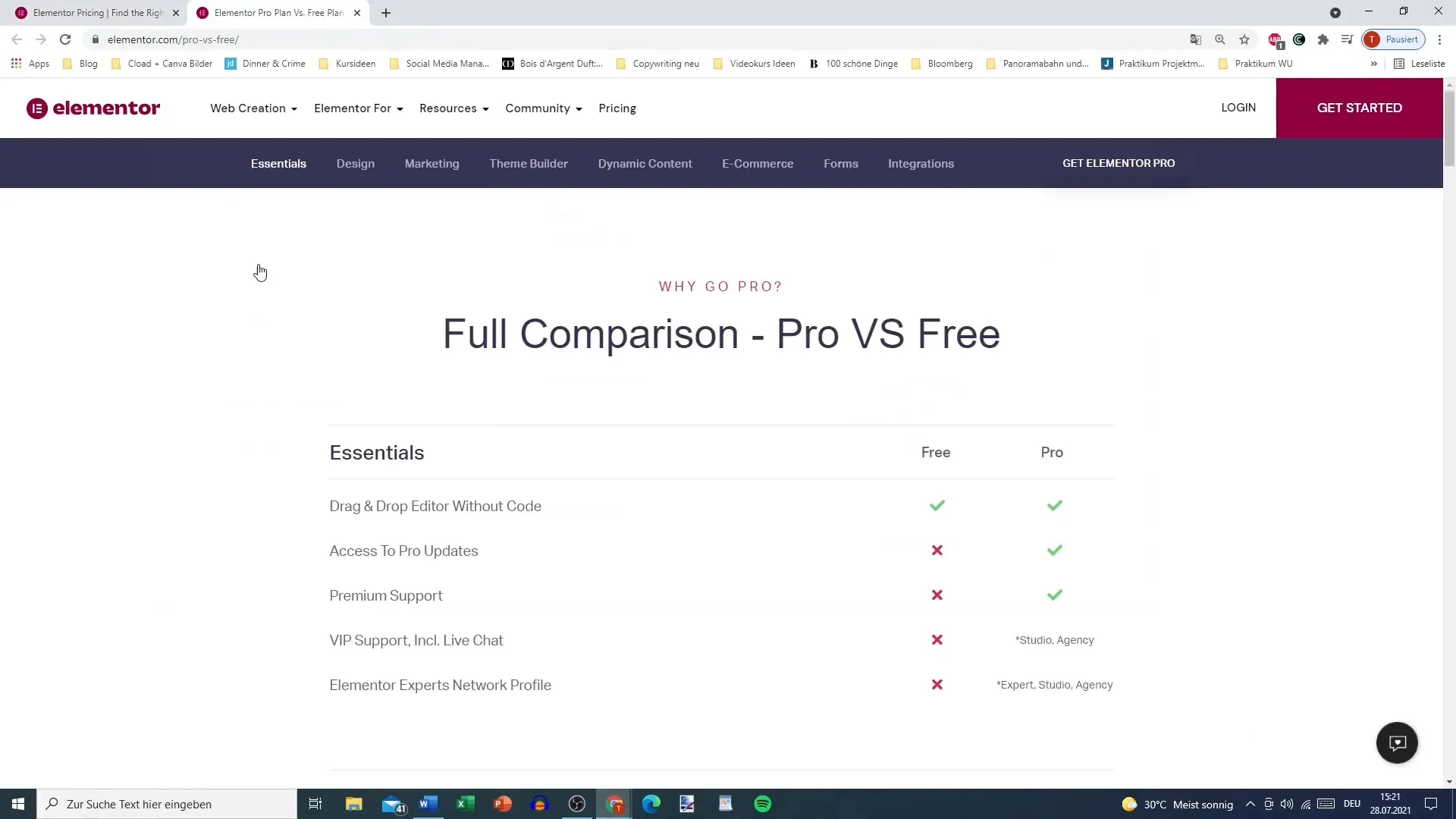Open OBS Studio from taskbar

(577, 804)
